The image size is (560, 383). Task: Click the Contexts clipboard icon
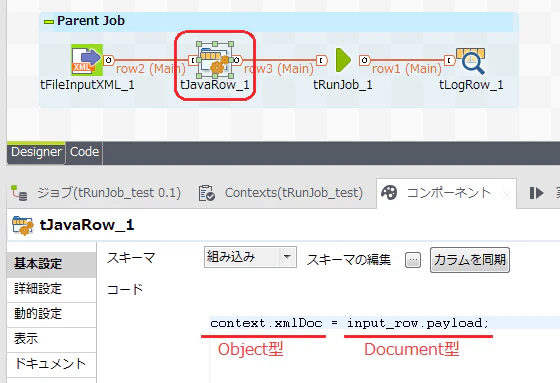[207, 193]
